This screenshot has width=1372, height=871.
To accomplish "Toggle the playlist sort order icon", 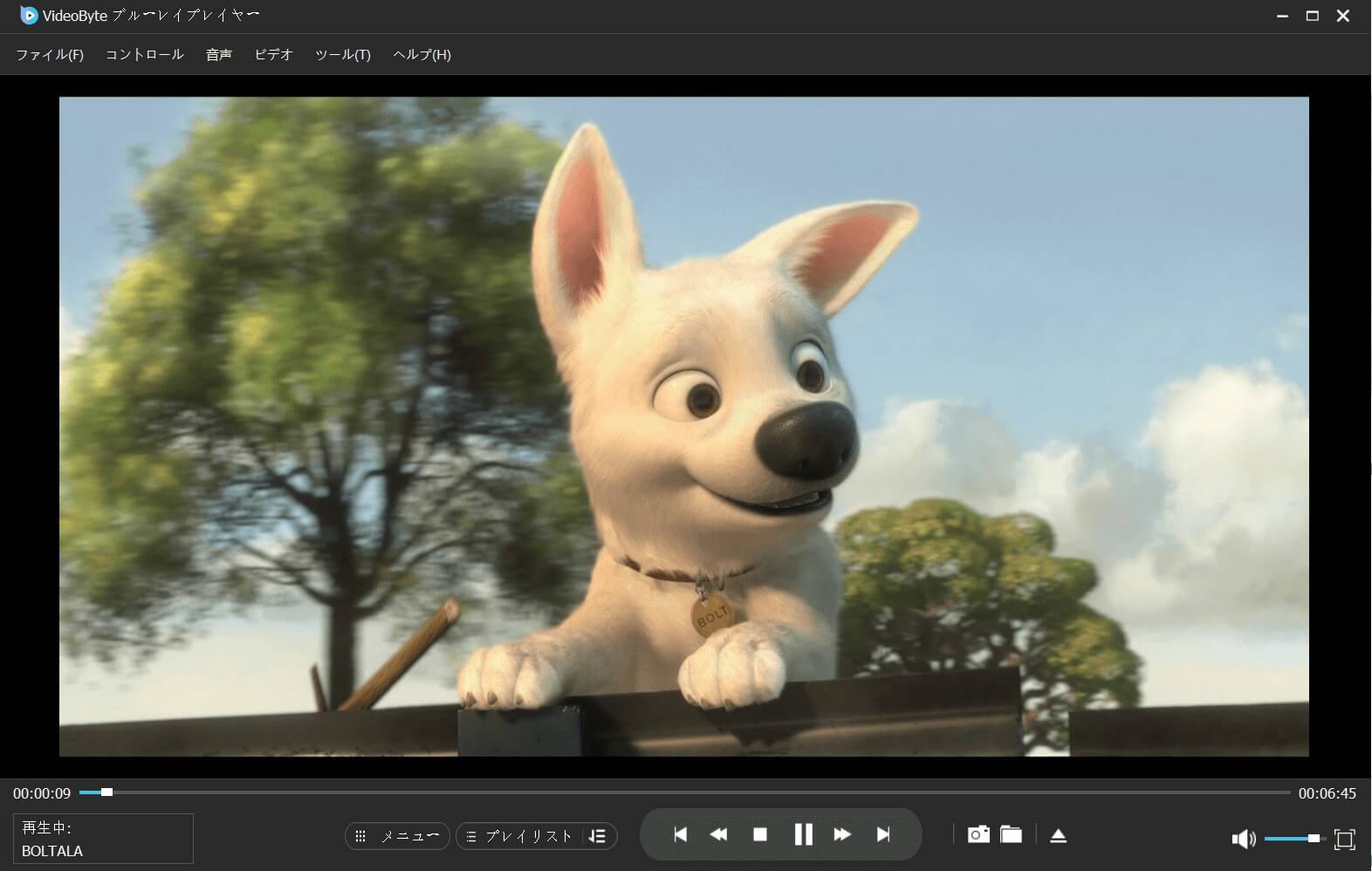I will pyautogui.click(x=598, y=836).
